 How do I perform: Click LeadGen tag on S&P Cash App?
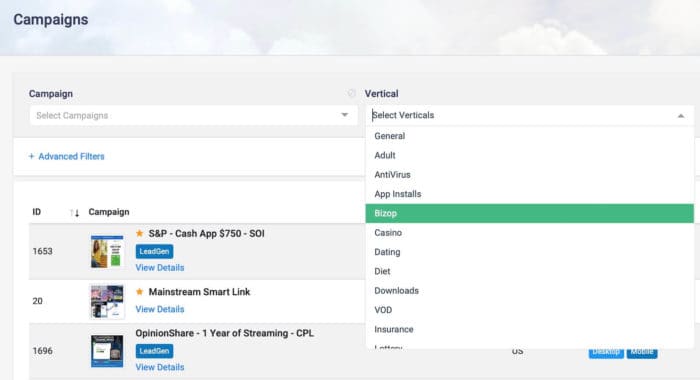click(x=154, y=251)
